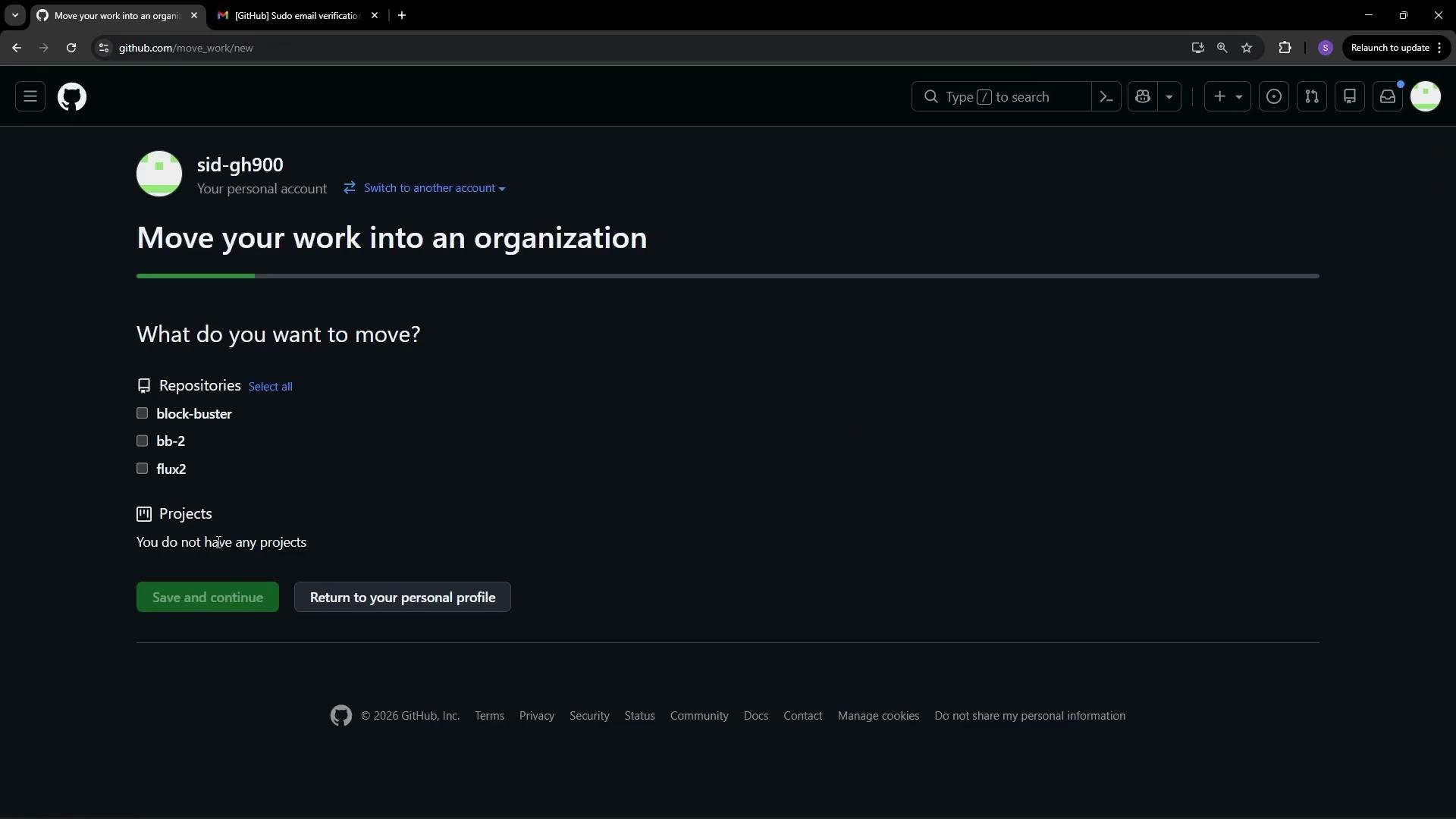Click Select all repositories link
1456x819 pixels.
pos(271,387)
